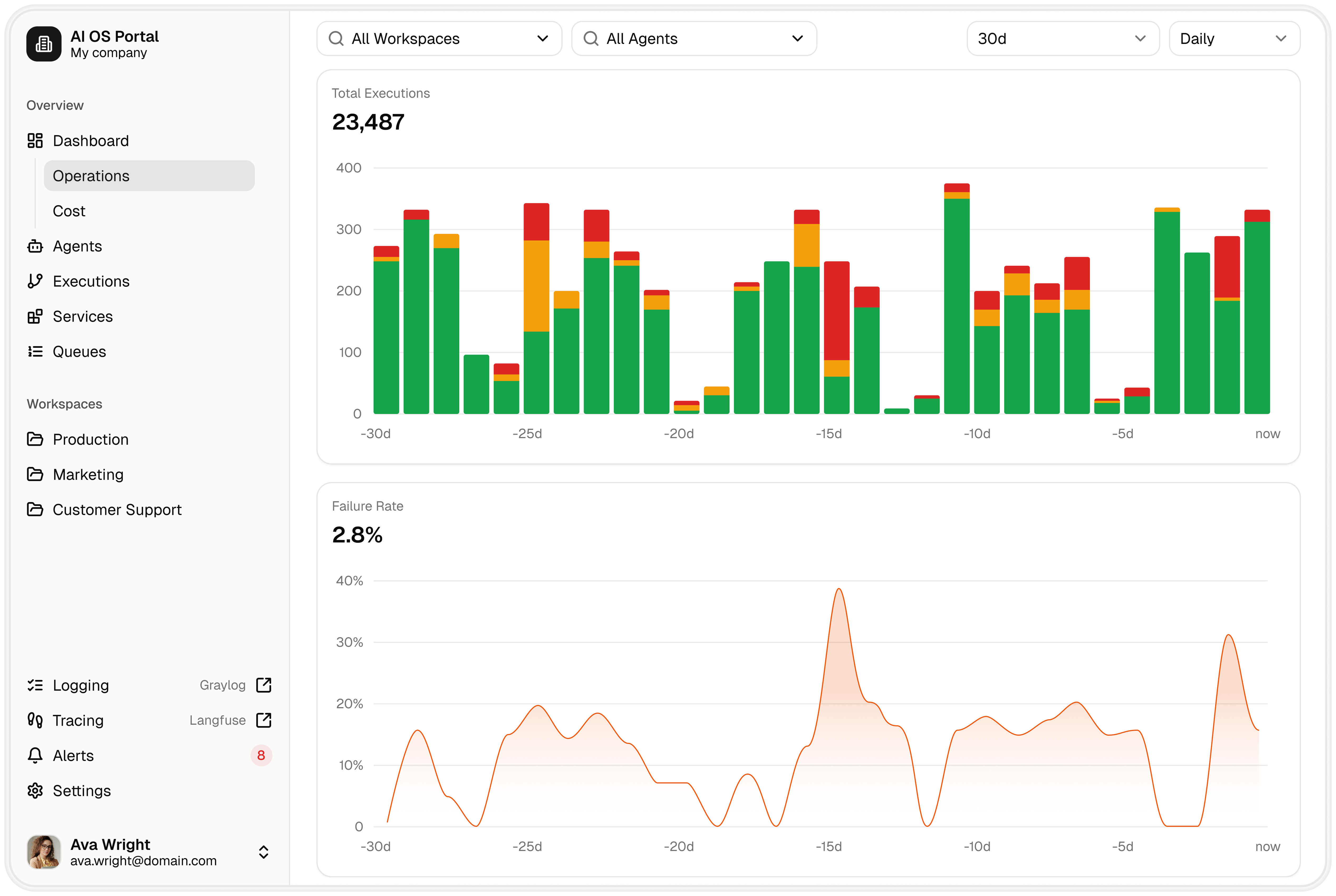
Task: Click the search icon in All Agents
Action: (x=591, y=38)
